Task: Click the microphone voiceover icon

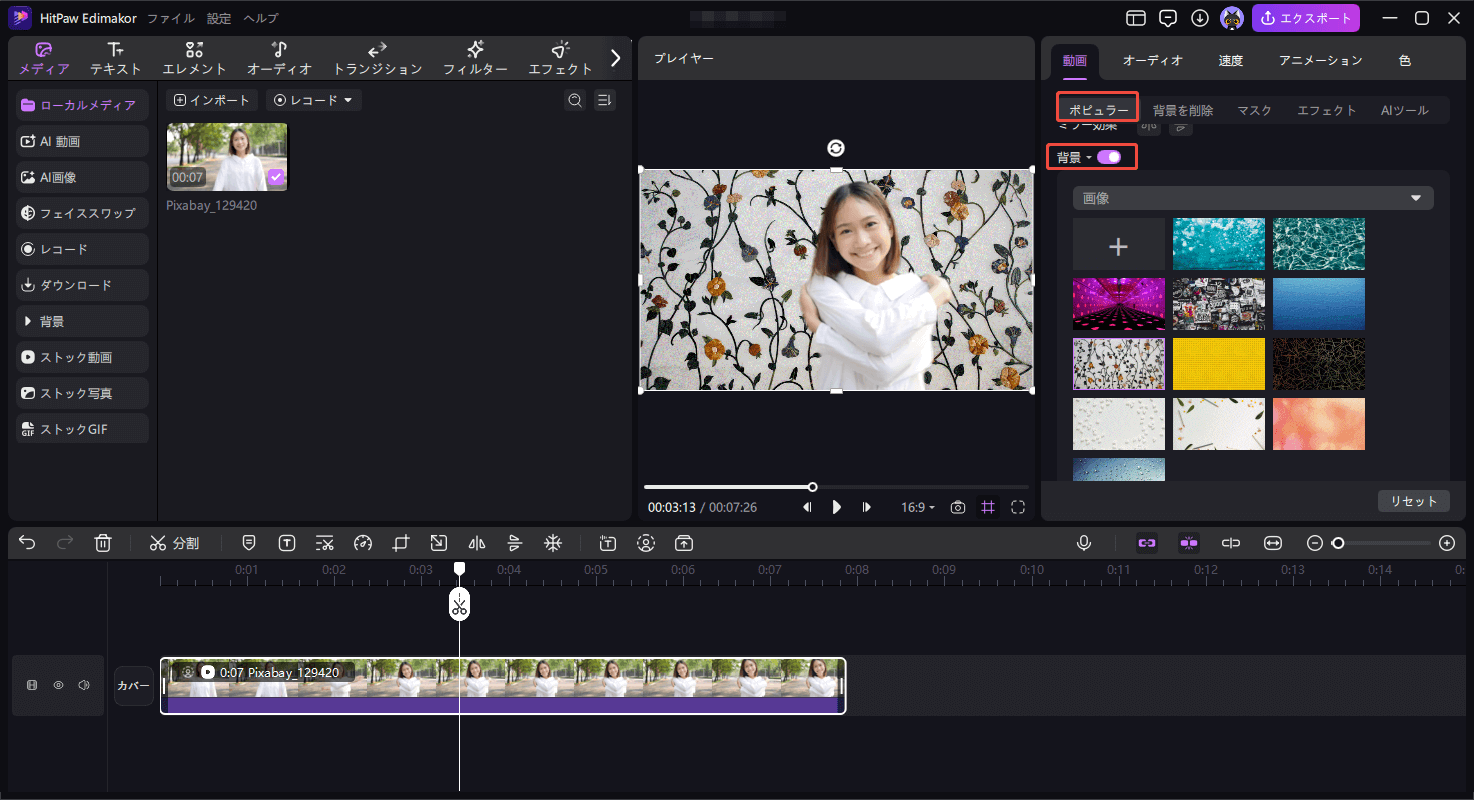Action: click(x=1084, y=543)
